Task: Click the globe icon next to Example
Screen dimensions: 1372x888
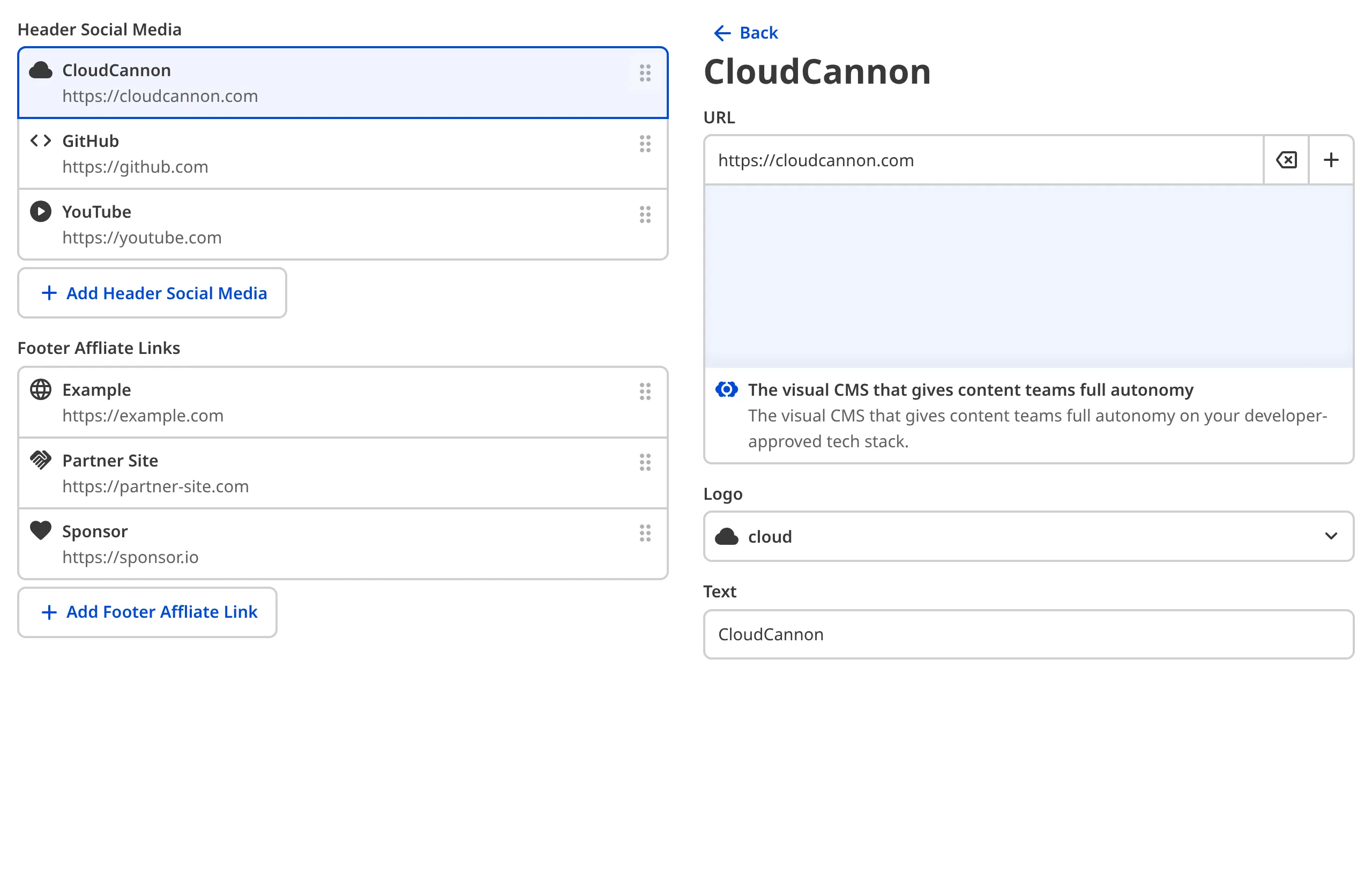Action: click(40, 390)
